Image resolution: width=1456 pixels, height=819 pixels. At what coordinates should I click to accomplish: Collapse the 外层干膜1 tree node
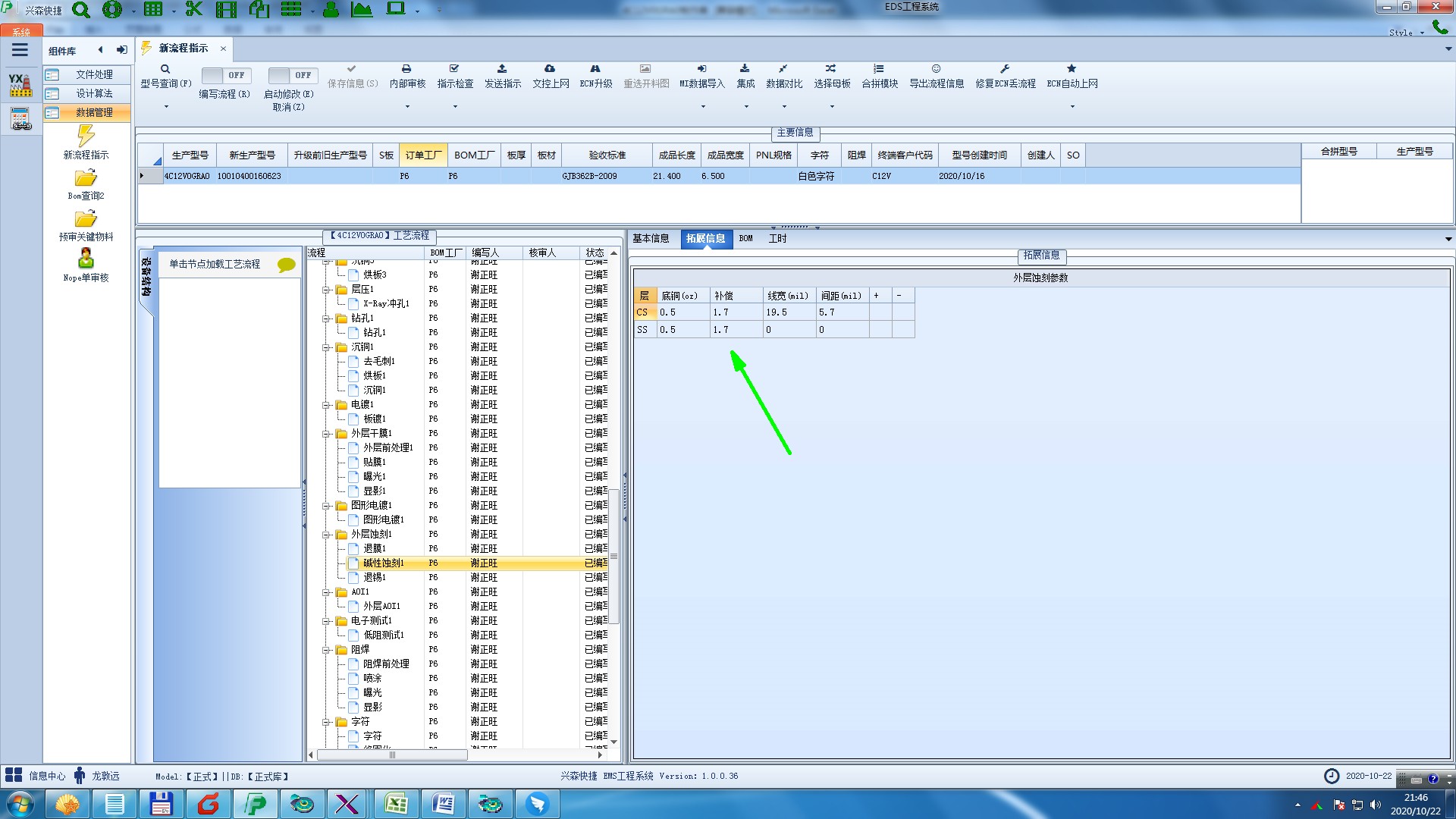pyautogui.click(x=326, y=434)
